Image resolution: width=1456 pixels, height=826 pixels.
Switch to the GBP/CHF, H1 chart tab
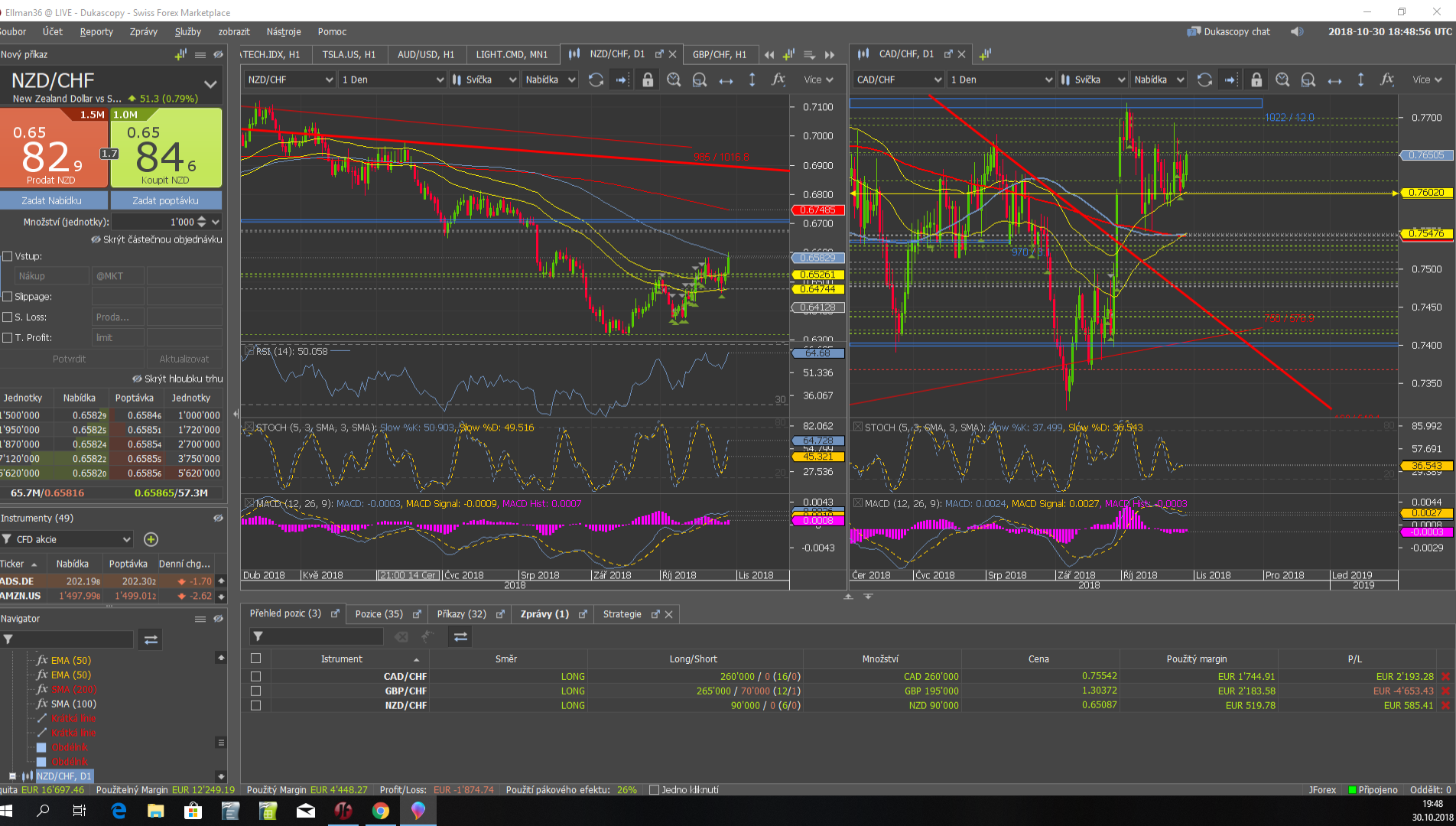point(719,54)
